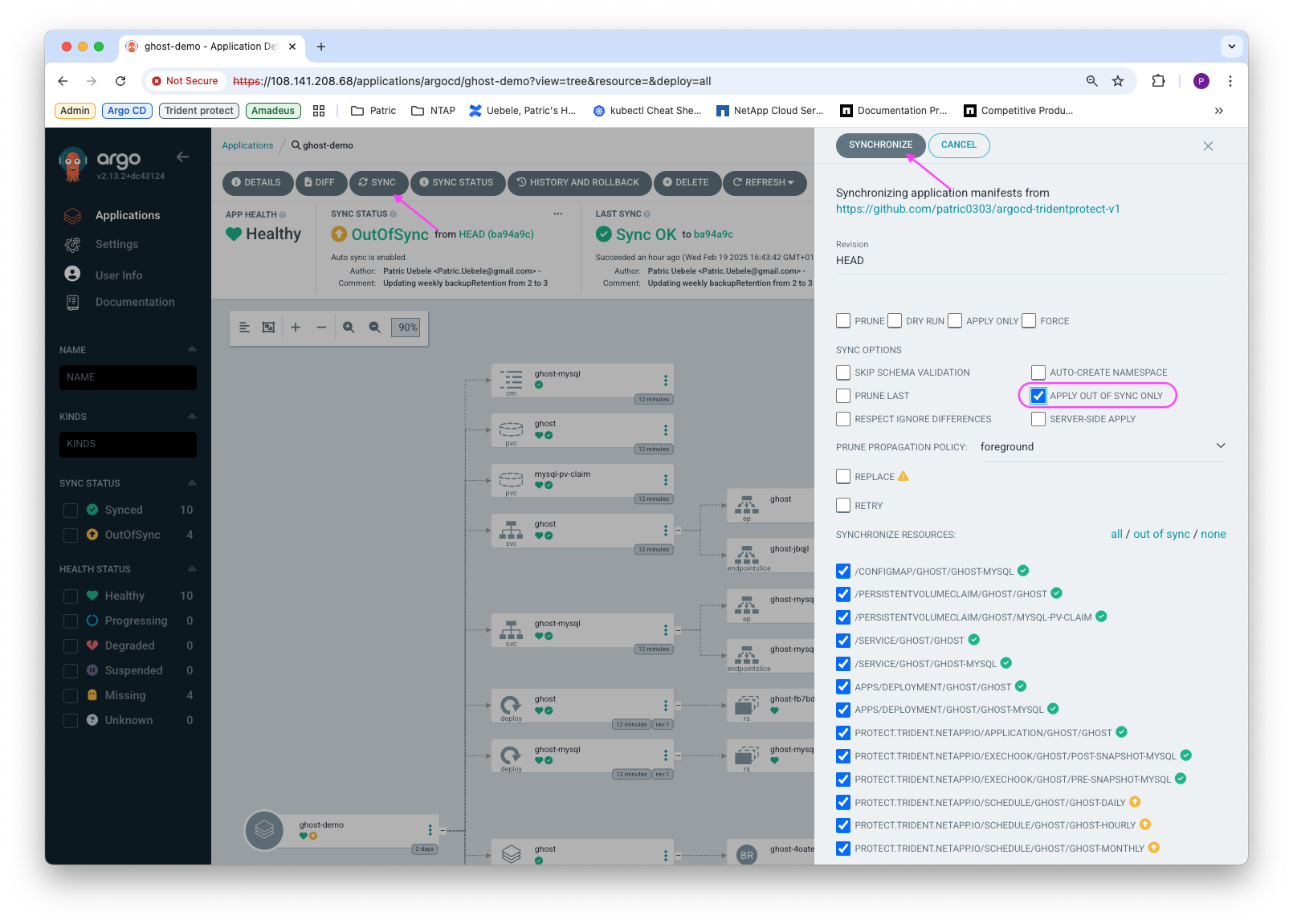Open the Applications sidebar menu item

pos(128,215)
